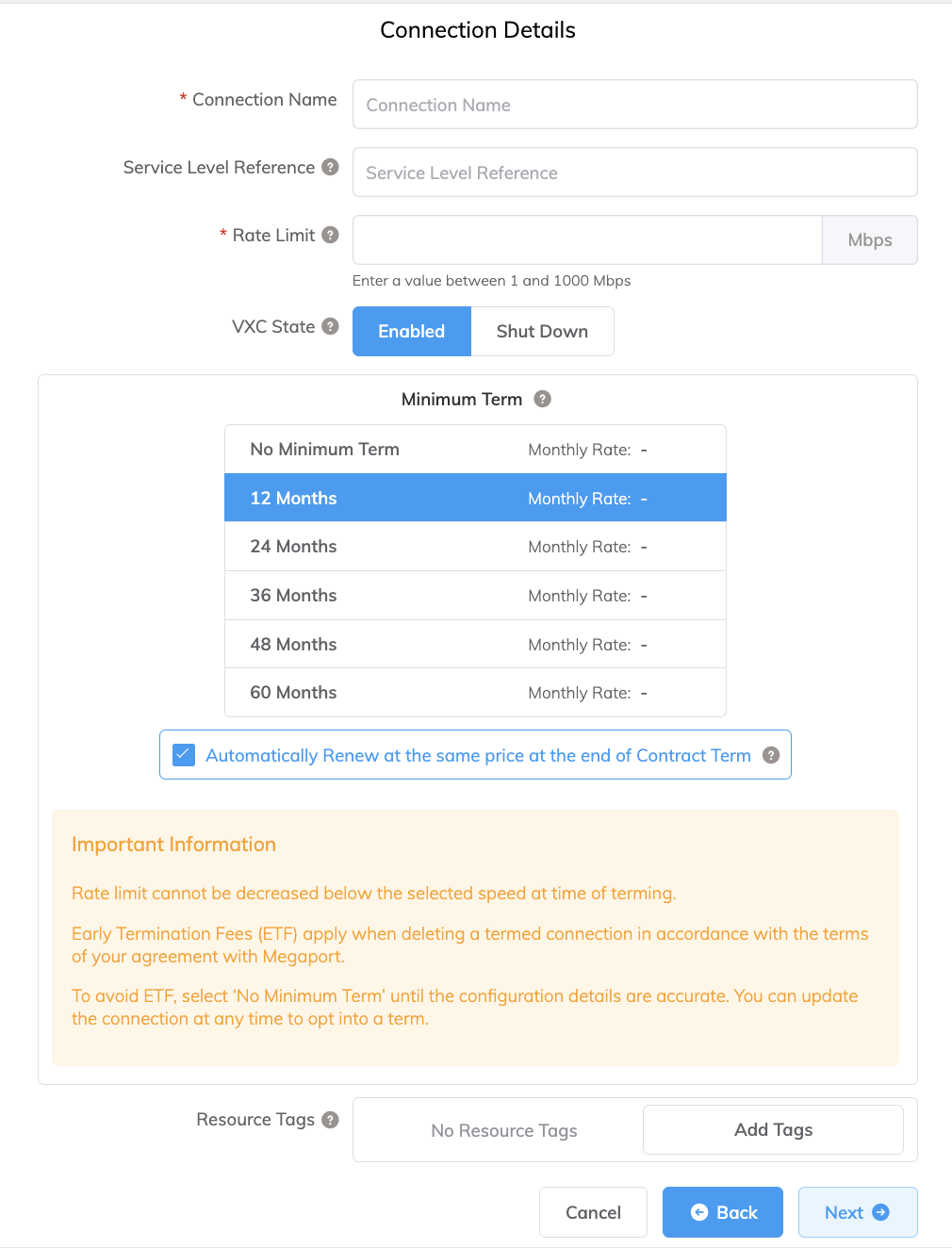952x1248 pixels.
Task: View the Resource Tags help icon
Action: coord(330,1120)
